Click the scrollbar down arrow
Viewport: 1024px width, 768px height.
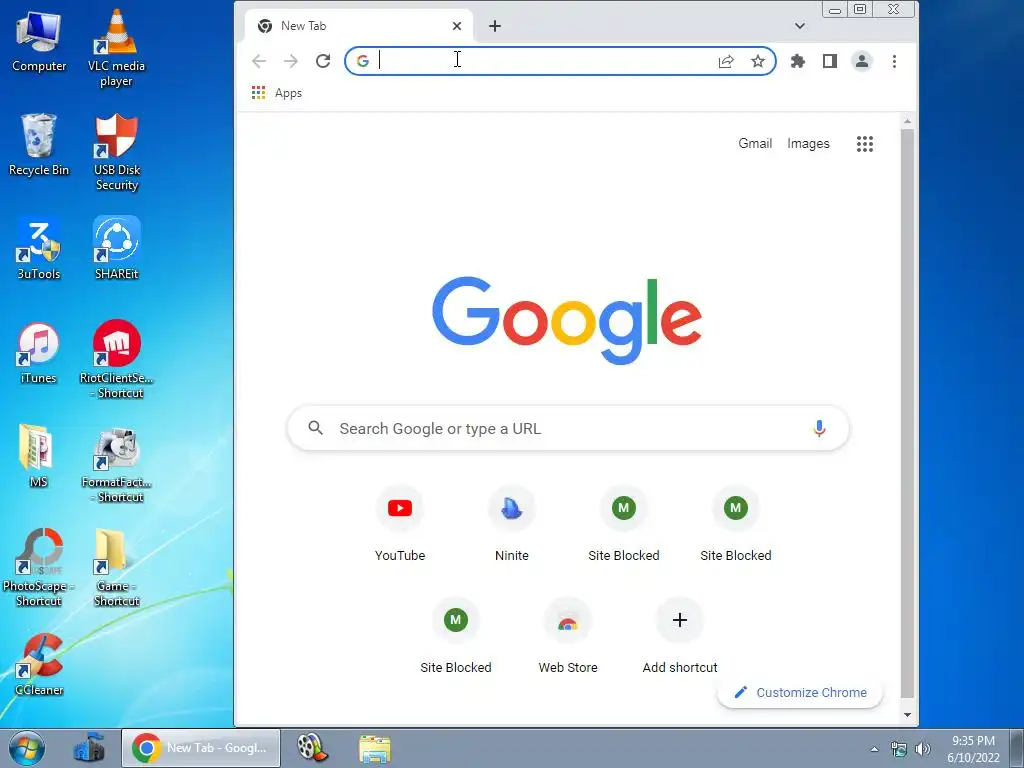[x=907, y=714]
